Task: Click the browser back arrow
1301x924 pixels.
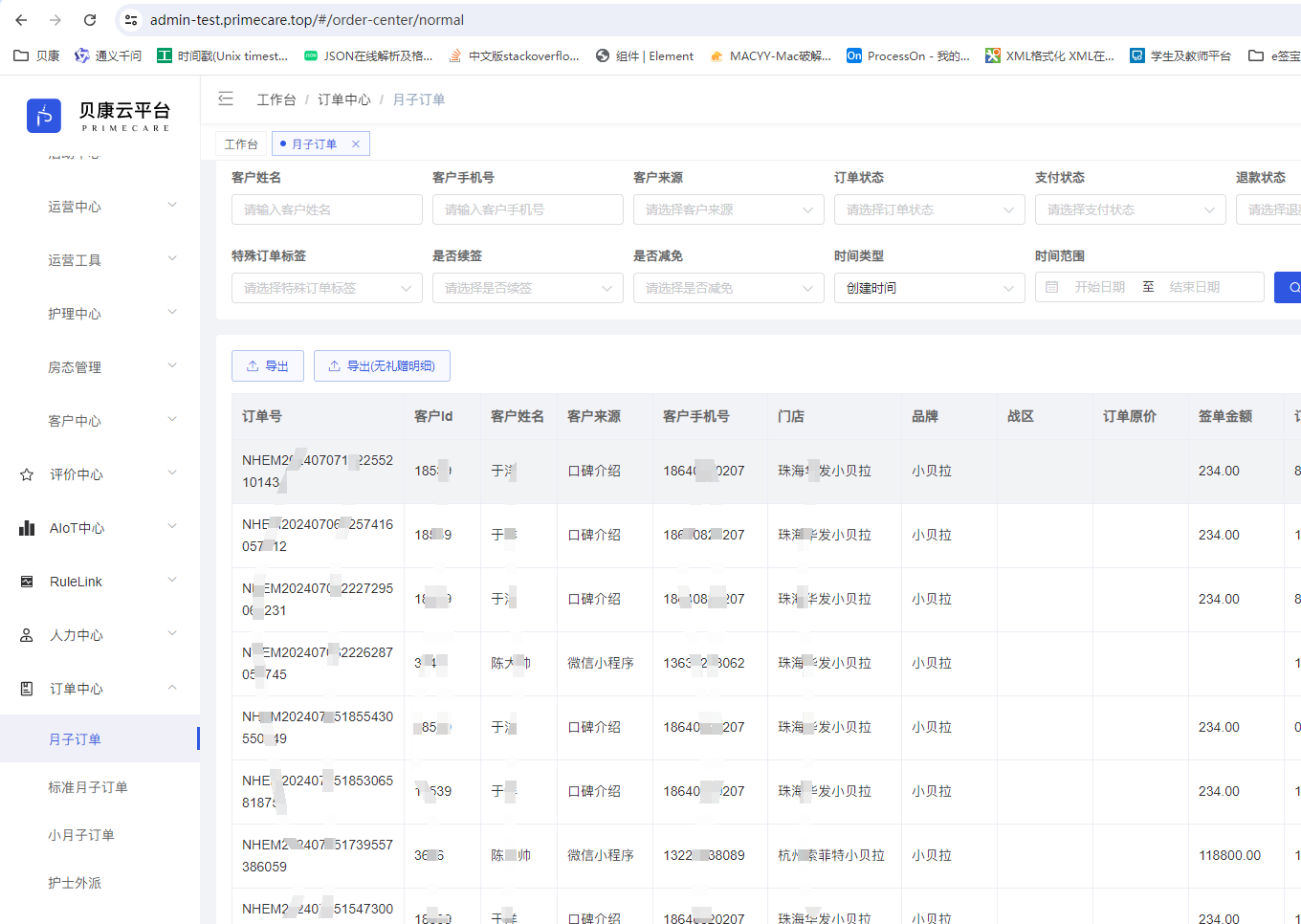Action: pos(21,19)
